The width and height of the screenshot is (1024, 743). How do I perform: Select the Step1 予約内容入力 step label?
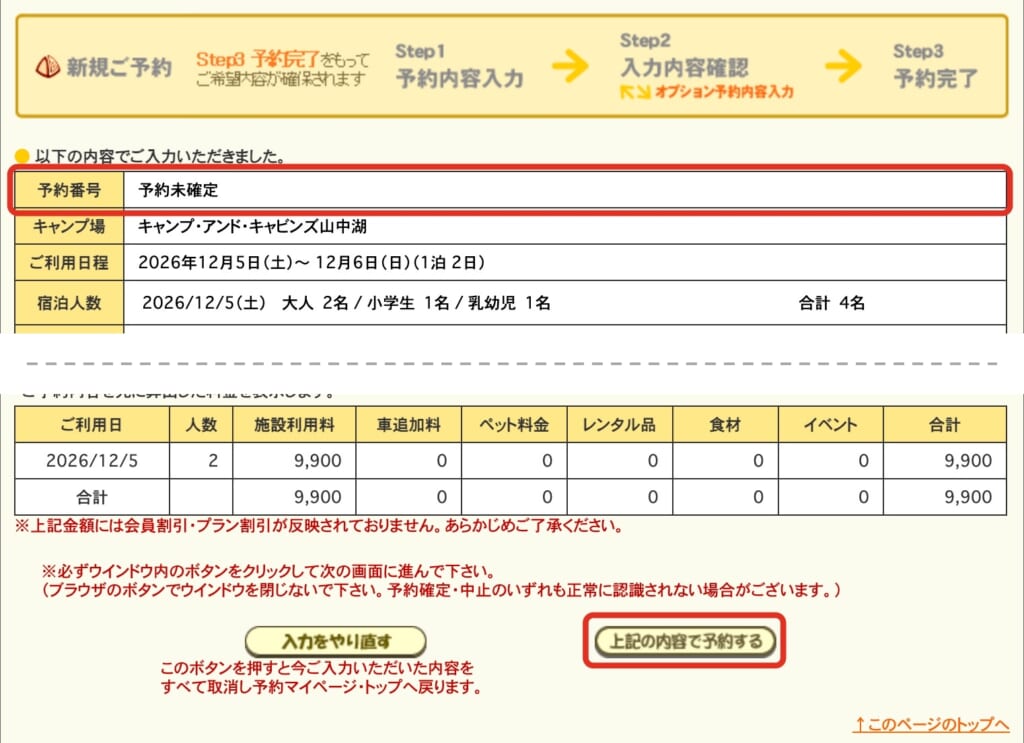(x=459, y=66)
